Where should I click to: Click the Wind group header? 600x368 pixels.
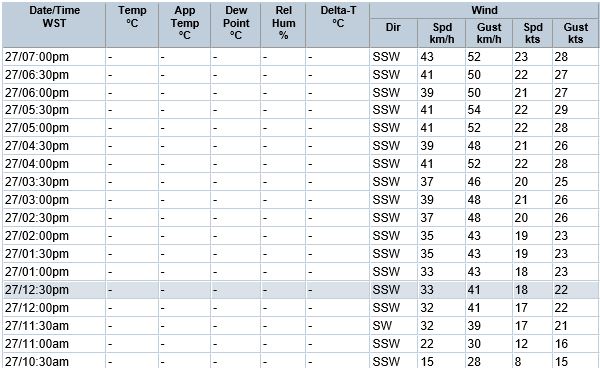click(484, 10)
